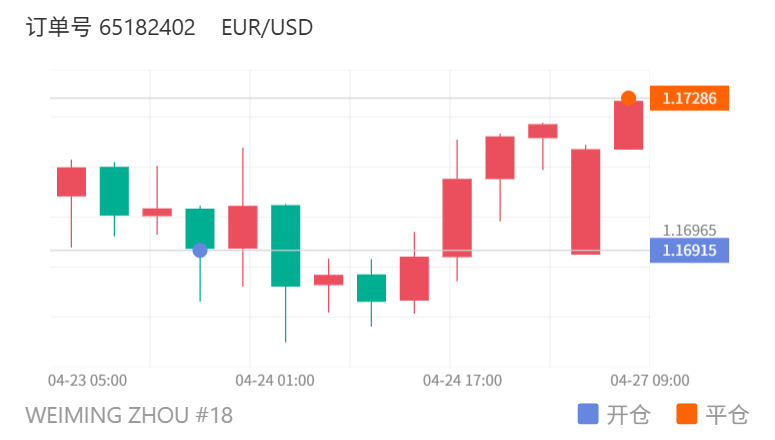Click the last red candle under orange dot
Image resolution: width=775 pixels, height=440 pixels.
pos(628,125)
